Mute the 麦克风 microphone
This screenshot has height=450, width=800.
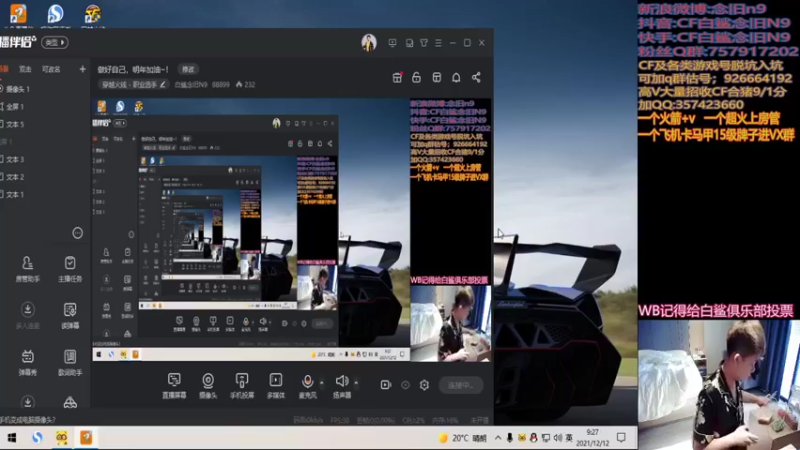(307, 385)
